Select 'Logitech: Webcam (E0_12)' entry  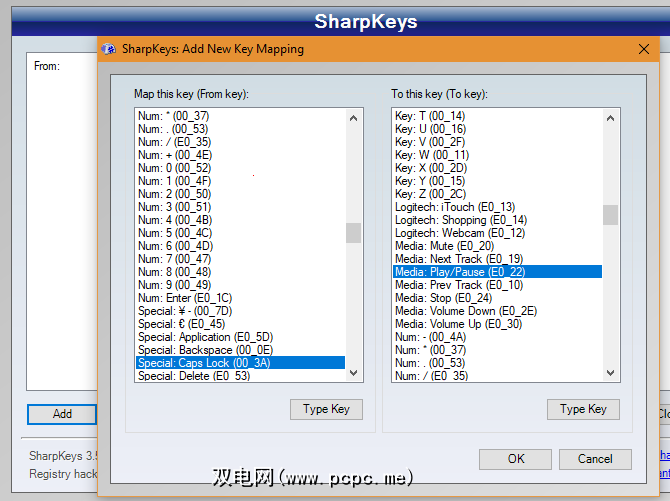(497, 233)
